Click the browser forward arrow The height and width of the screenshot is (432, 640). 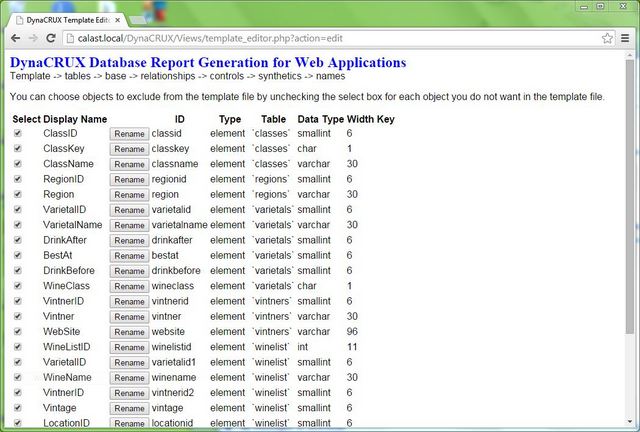pyautogui.click(x=33, y=38)
